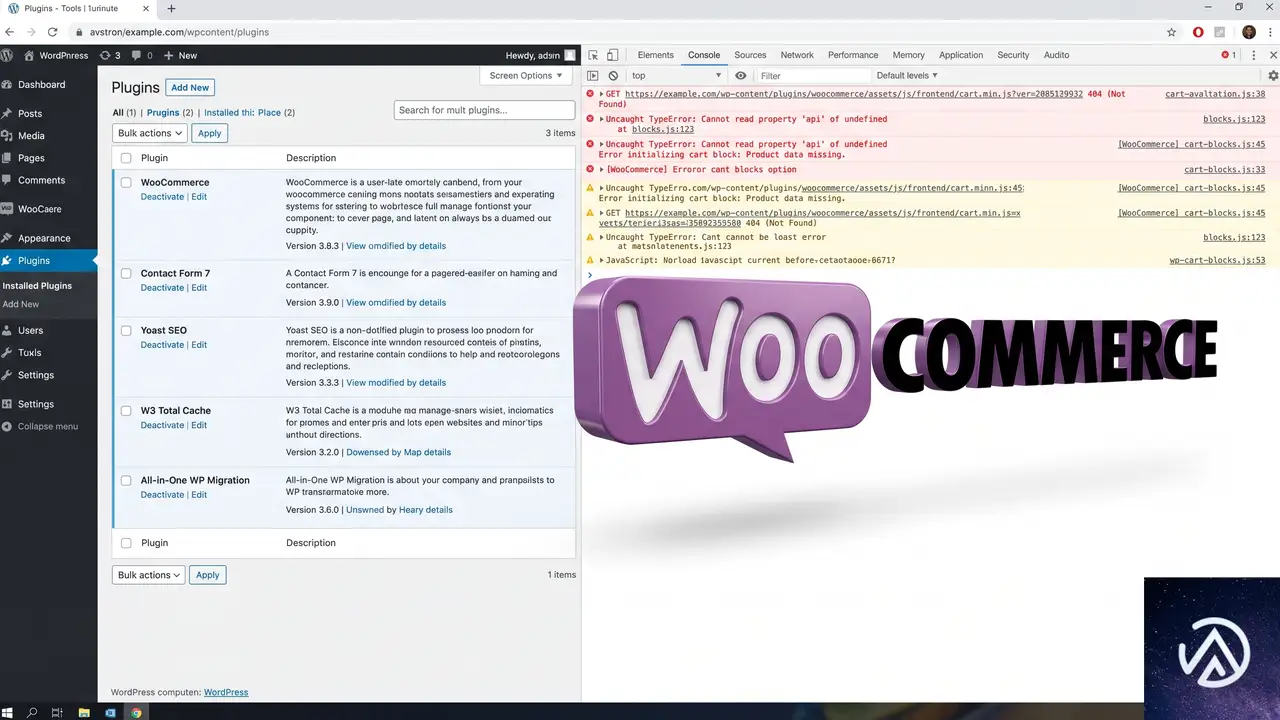The image size is (1280, 720).
Task: Switch to the Network tab
Action: 797,55
